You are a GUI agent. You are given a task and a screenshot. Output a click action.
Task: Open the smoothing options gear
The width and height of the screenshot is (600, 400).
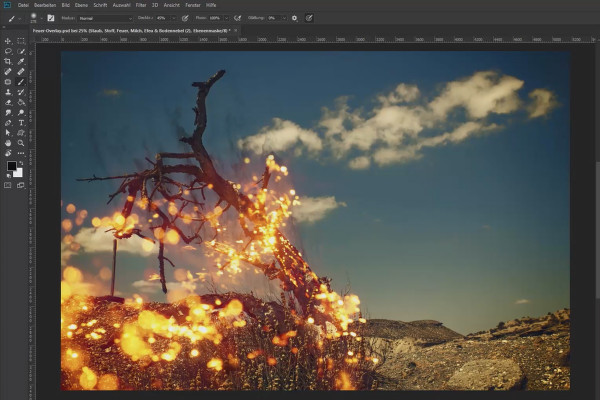[x=294, y=18]
